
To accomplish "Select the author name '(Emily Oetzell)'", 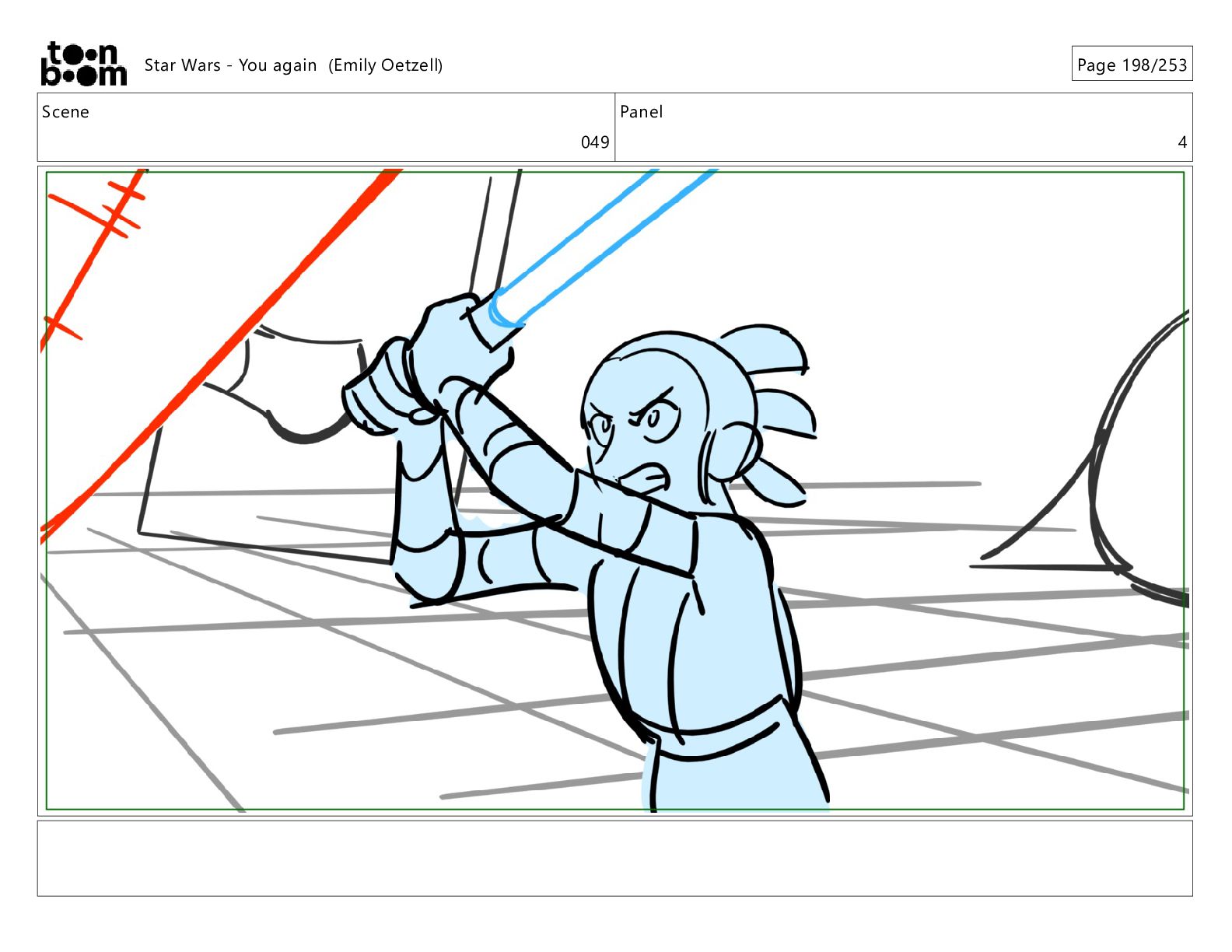I will tap(385, 65).
